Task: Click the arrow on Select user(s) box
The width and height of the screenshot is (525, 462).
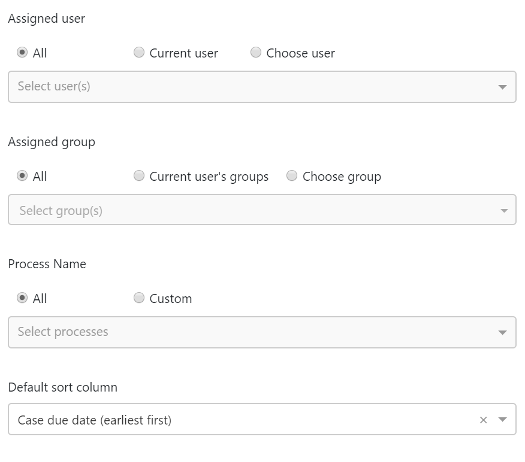Action: [502, 87]
